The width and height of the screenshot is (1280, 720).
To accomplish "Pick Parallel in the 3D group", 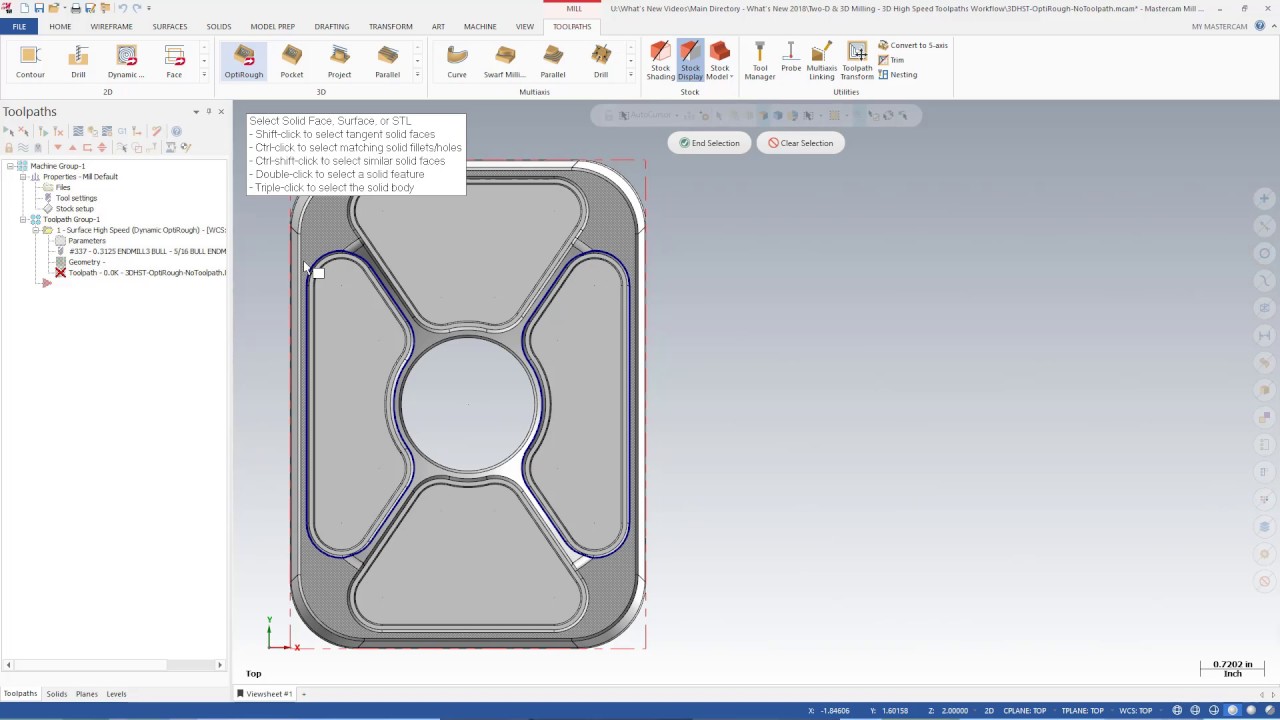I will pos(387,61).
